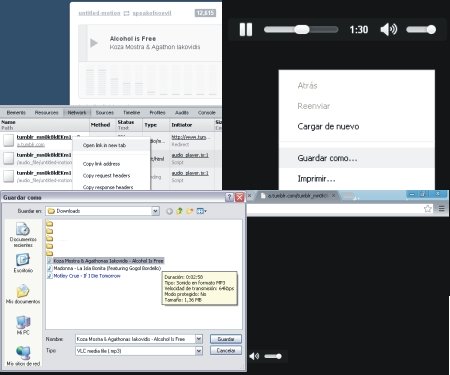Switch to the Elements DevTools tab

[x=16, y=113]
